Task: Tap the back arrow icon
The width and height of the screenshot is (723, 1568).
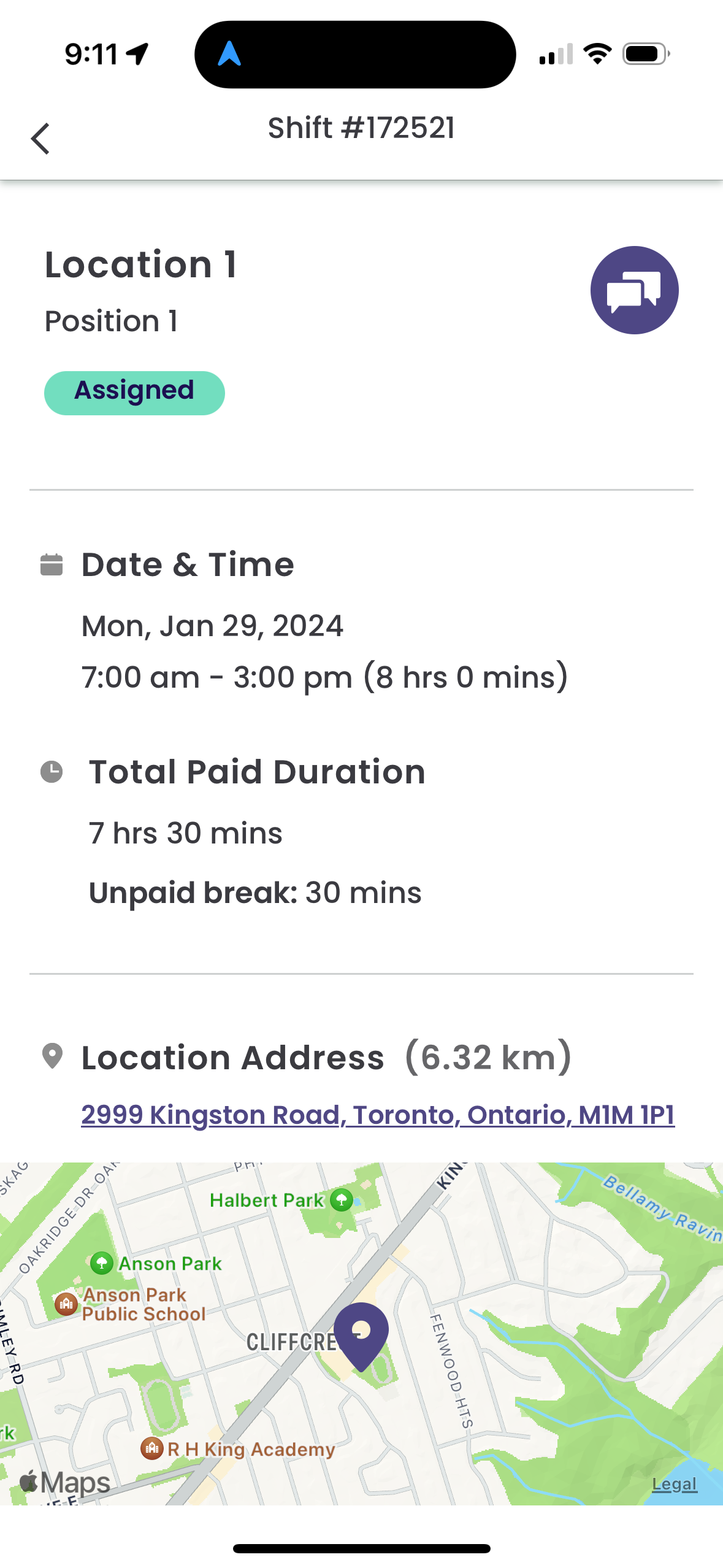Action: (x=40, y=139)
